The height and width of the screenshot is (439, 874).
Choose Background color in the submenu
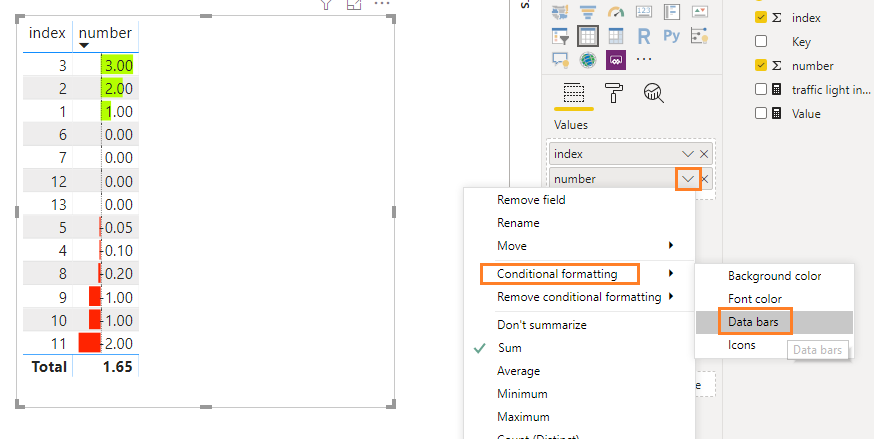(774, 276)
